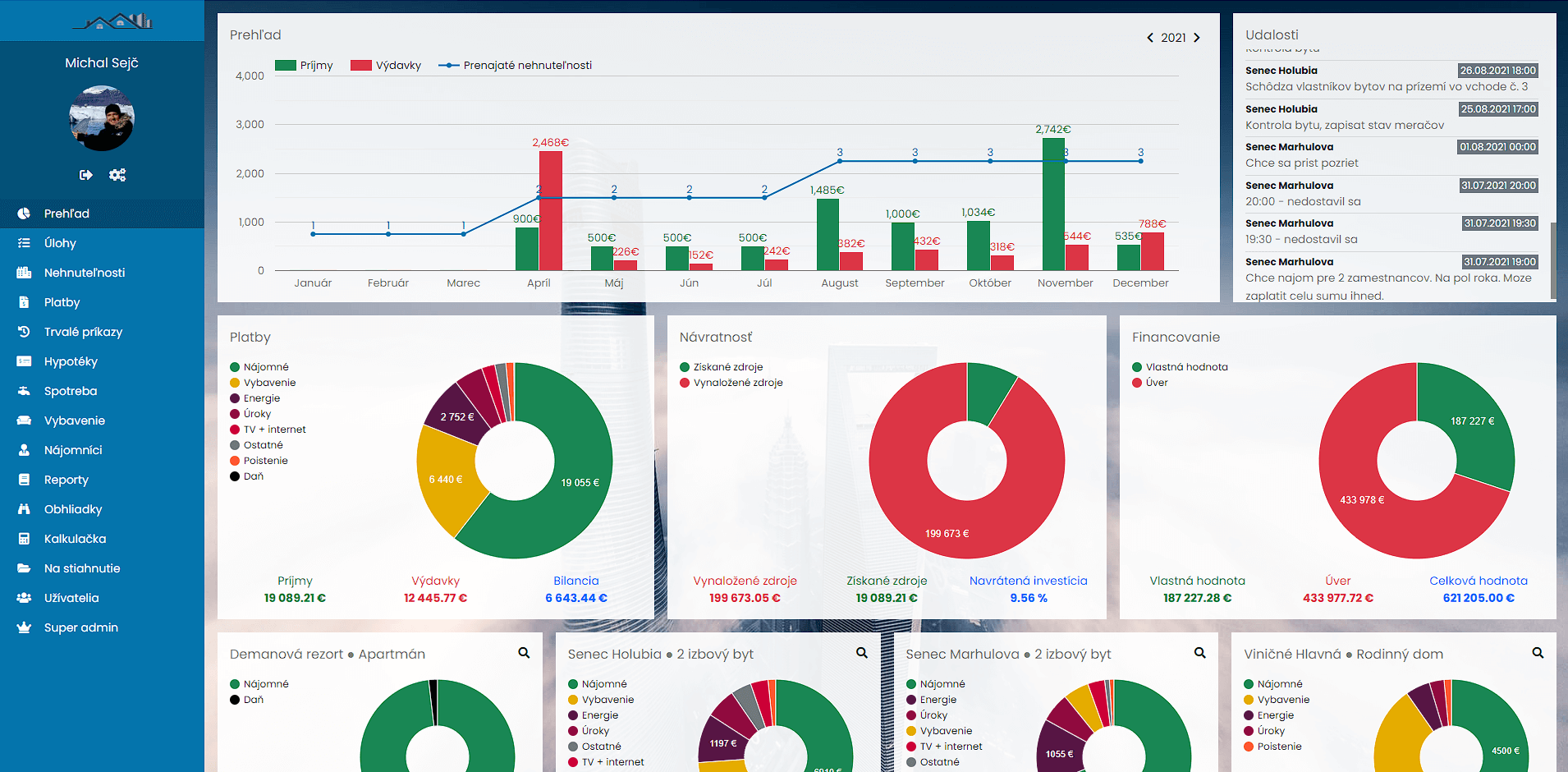This screenshot has width=1568, height=772.
Task: Open Senec Holubia event from 26.08.2021 18:00
Action: coord(1391,79)
